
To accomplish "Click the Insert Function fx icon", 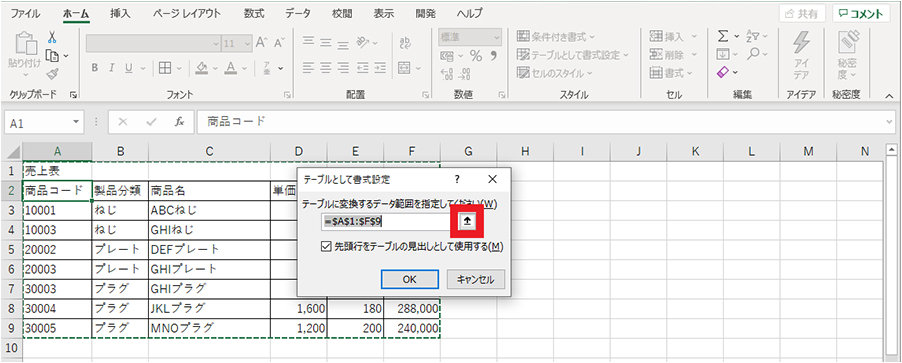I will pyautogui.click(x=180, y=122).
